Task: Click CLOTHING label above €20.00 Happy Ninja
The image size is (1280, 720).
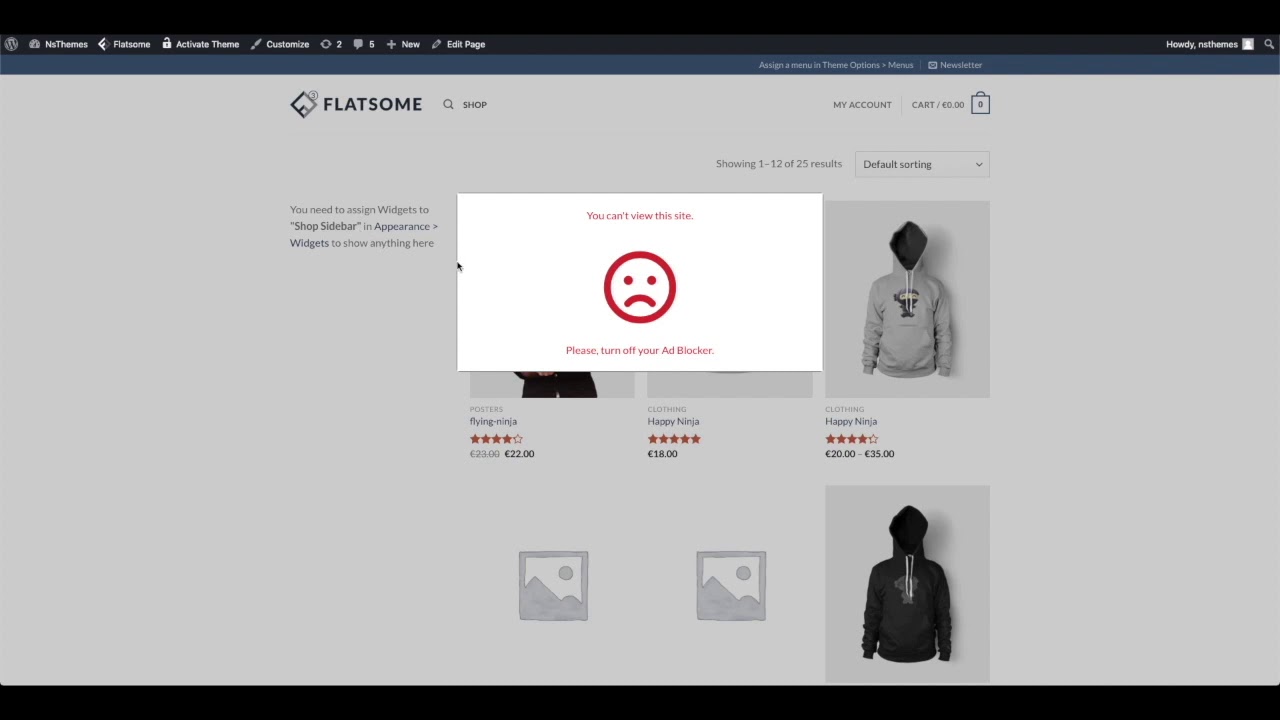Action: click(x=845, y=409)
